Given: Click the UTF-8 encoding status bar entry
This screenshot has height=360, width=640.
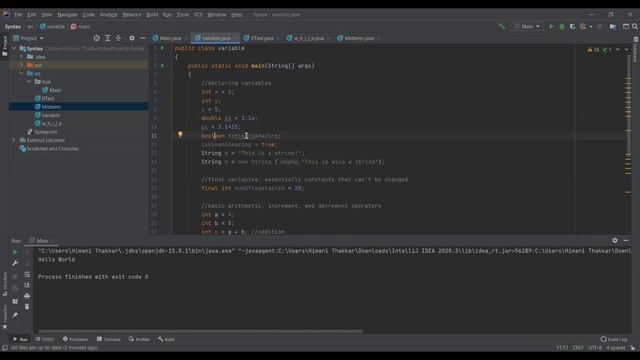Looking at the screenshot, I should (595, 348).
